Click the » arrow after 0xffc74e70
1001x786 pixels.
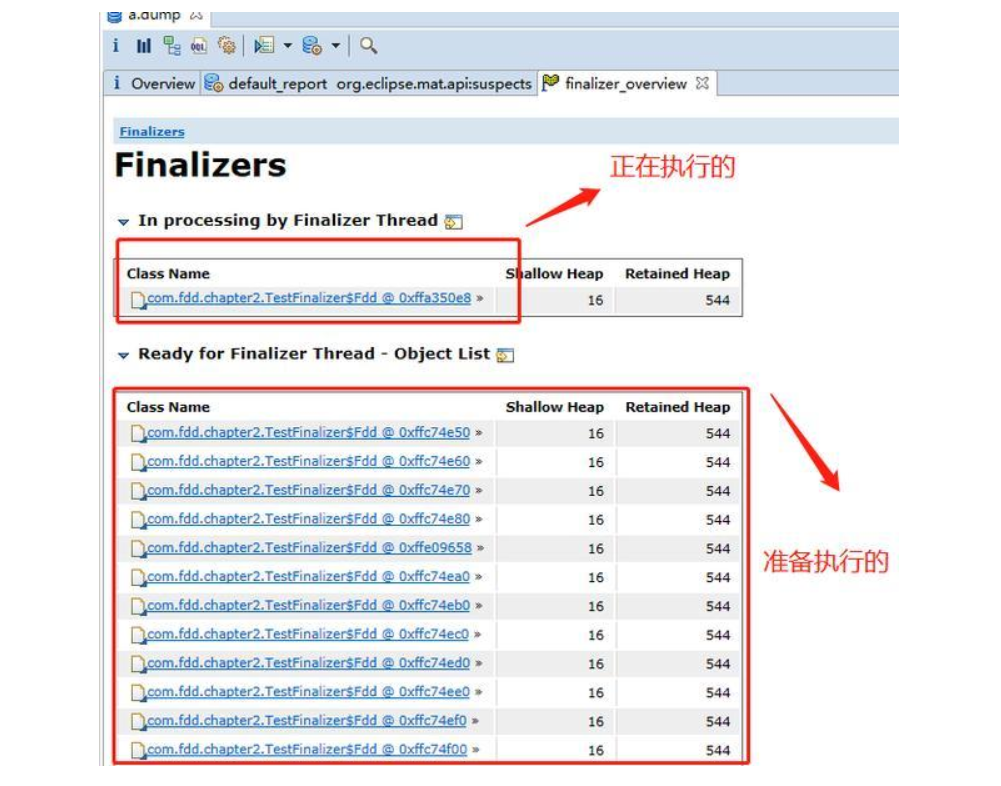coord(478,490)
